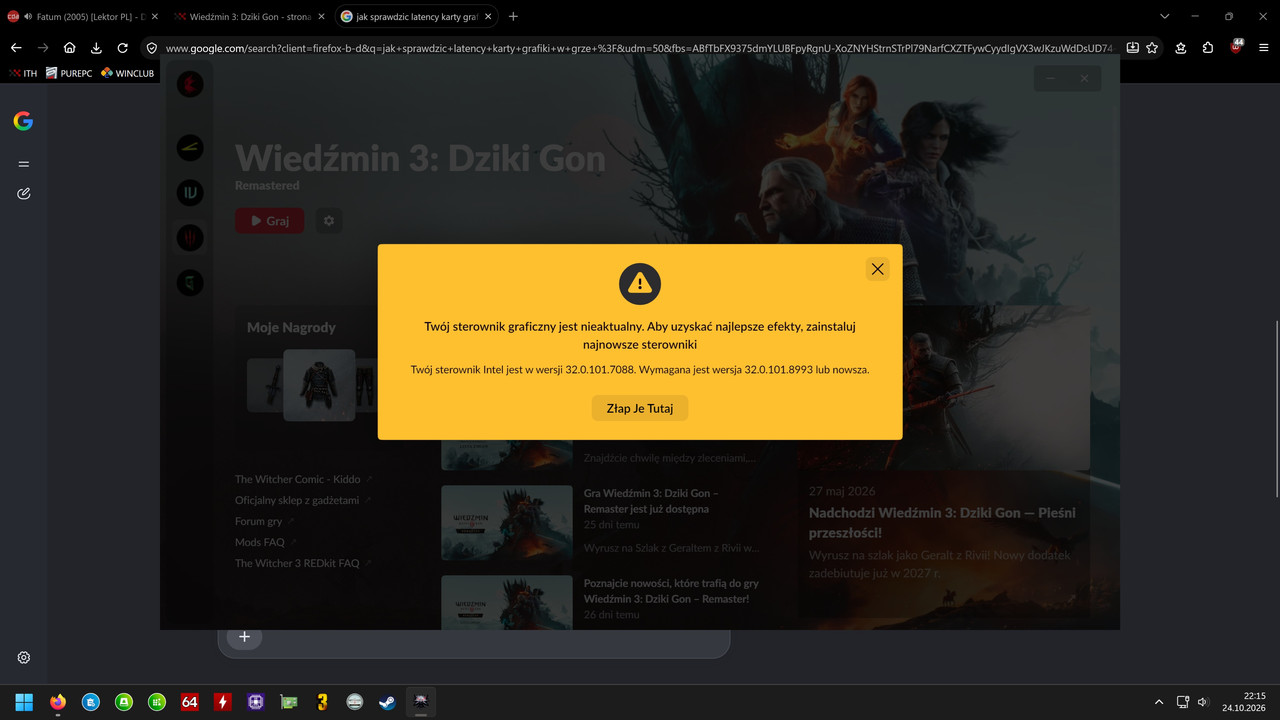
Task: Open The Witcher 3 REDkit FAQ link
Action: [x=297, y=563]
